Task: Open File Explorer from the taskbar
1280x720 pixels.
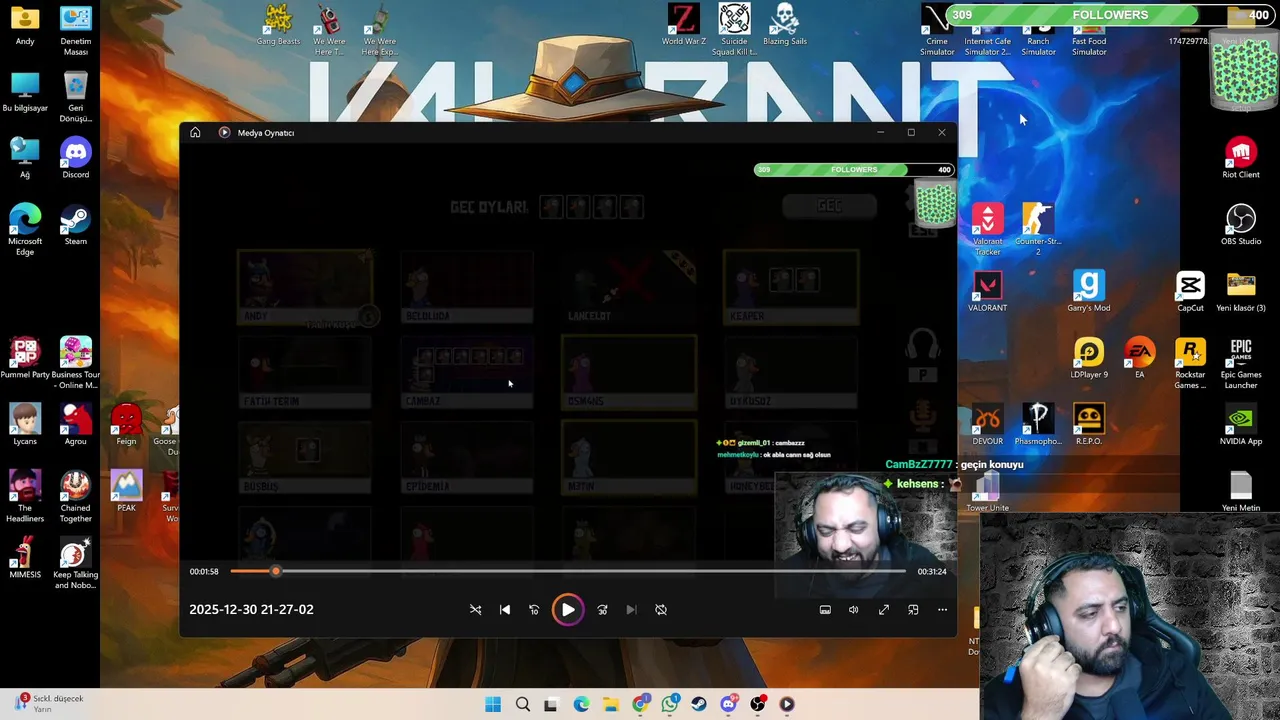Action: point(611,705)
